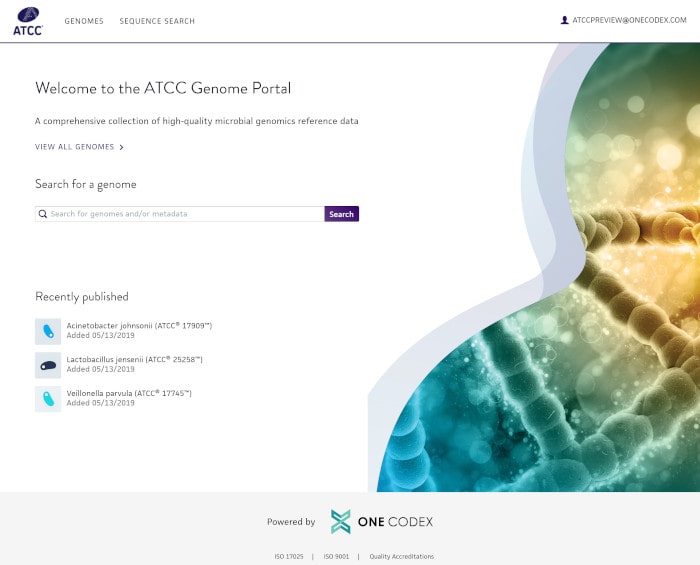Image resolution: width=700 pixels, height=565 pixels.
Task: Visit the Quality Accreditations footer link
Action: [x=402, y=556]
